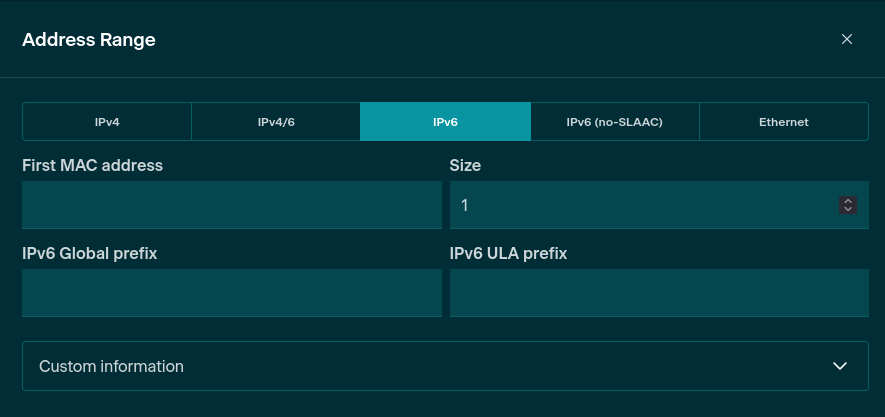Switch to the IPv4 tab

[x=107, y=122]
